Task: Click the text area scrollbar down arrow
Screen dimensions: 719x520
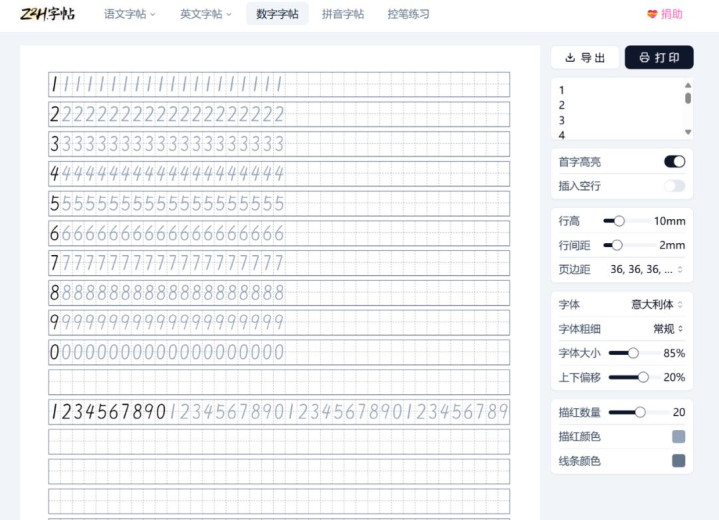Action: click(688, 132)
